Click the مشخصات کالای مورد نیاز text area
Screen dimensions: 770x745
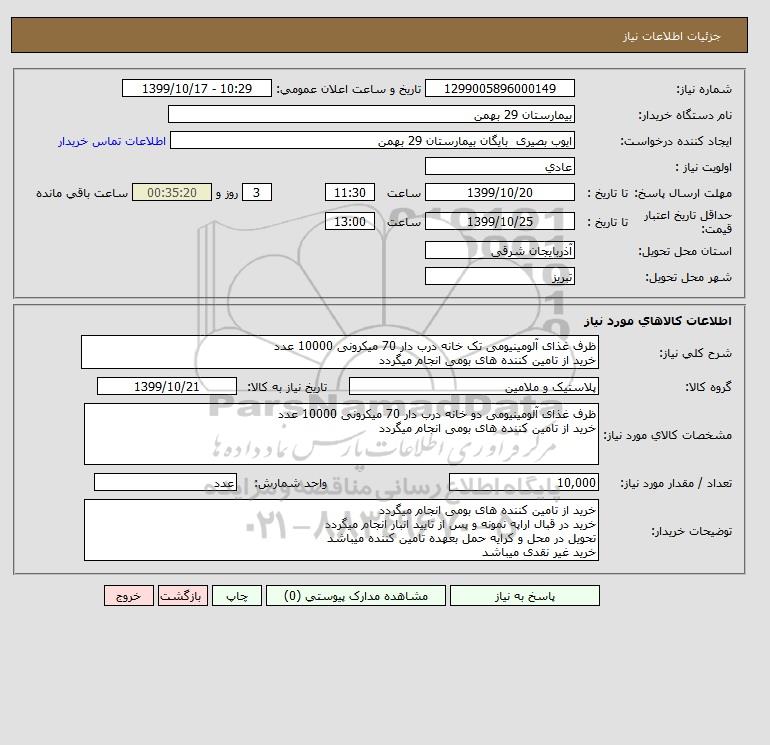click(x=341, y=434)
